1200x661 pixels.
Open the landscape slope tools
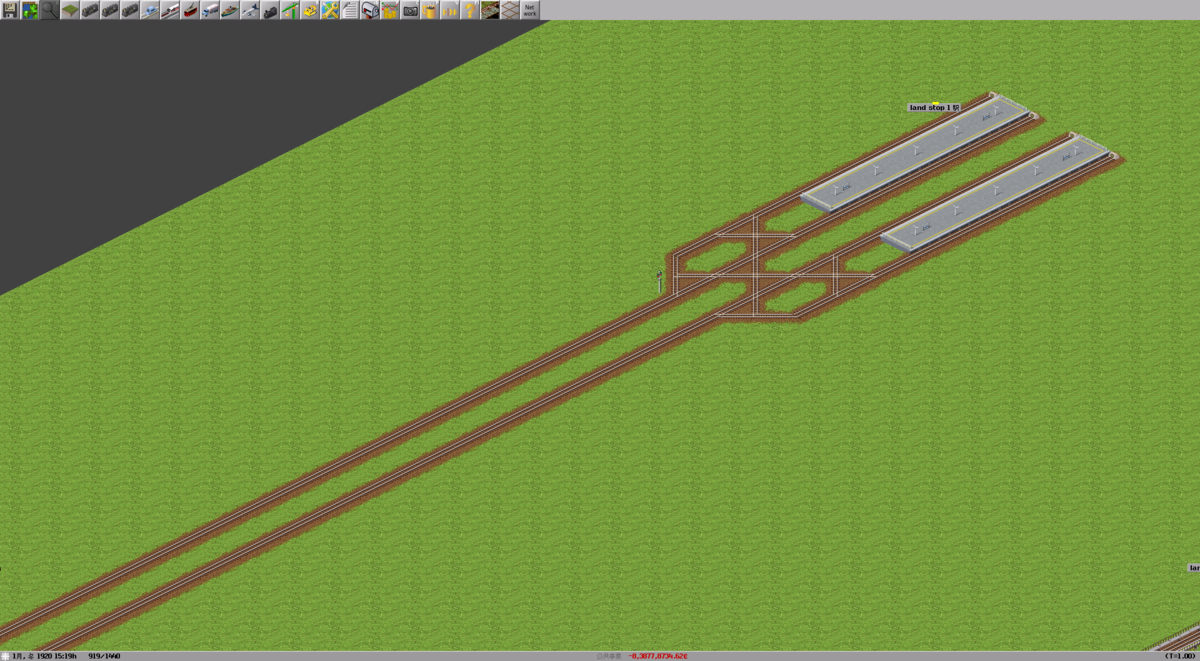pyautogui.click(x=70, y=10)
